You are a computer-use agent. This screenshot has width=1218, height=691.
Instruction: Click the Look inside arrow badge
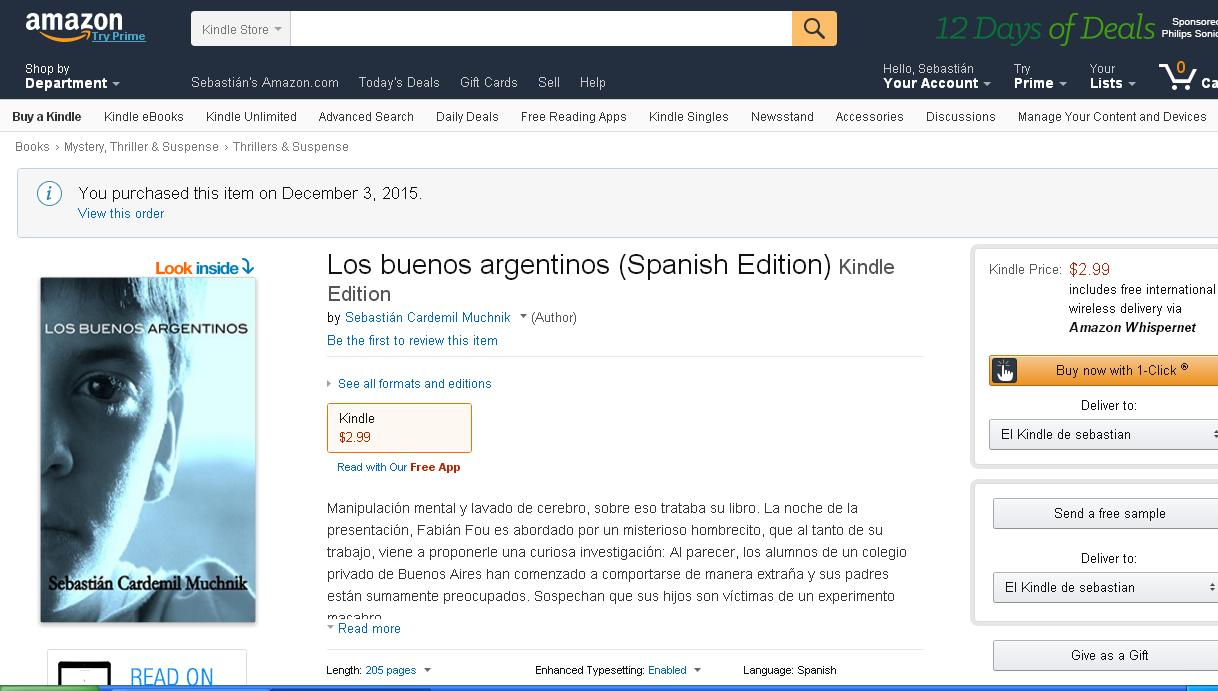point(204,267)
